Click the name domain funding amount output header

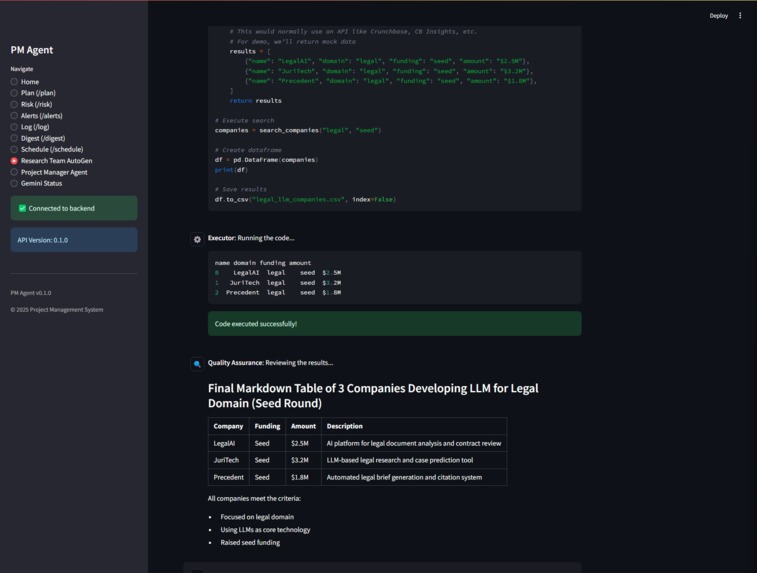pos(263,263)
